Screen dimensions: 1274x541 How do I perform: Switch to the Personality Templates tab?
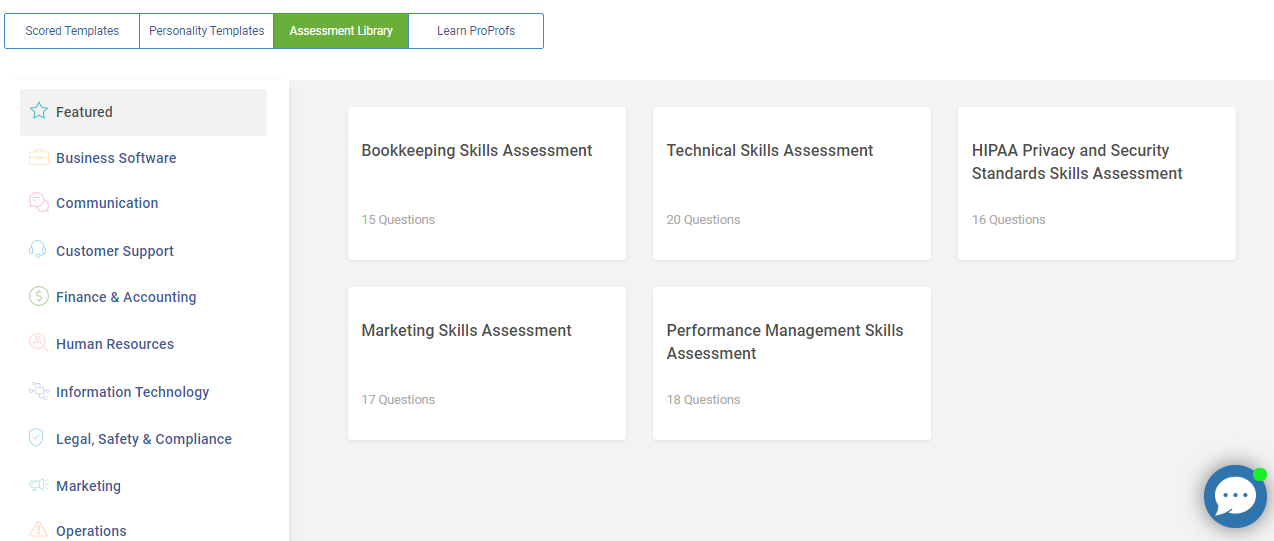tap(207, 31)
